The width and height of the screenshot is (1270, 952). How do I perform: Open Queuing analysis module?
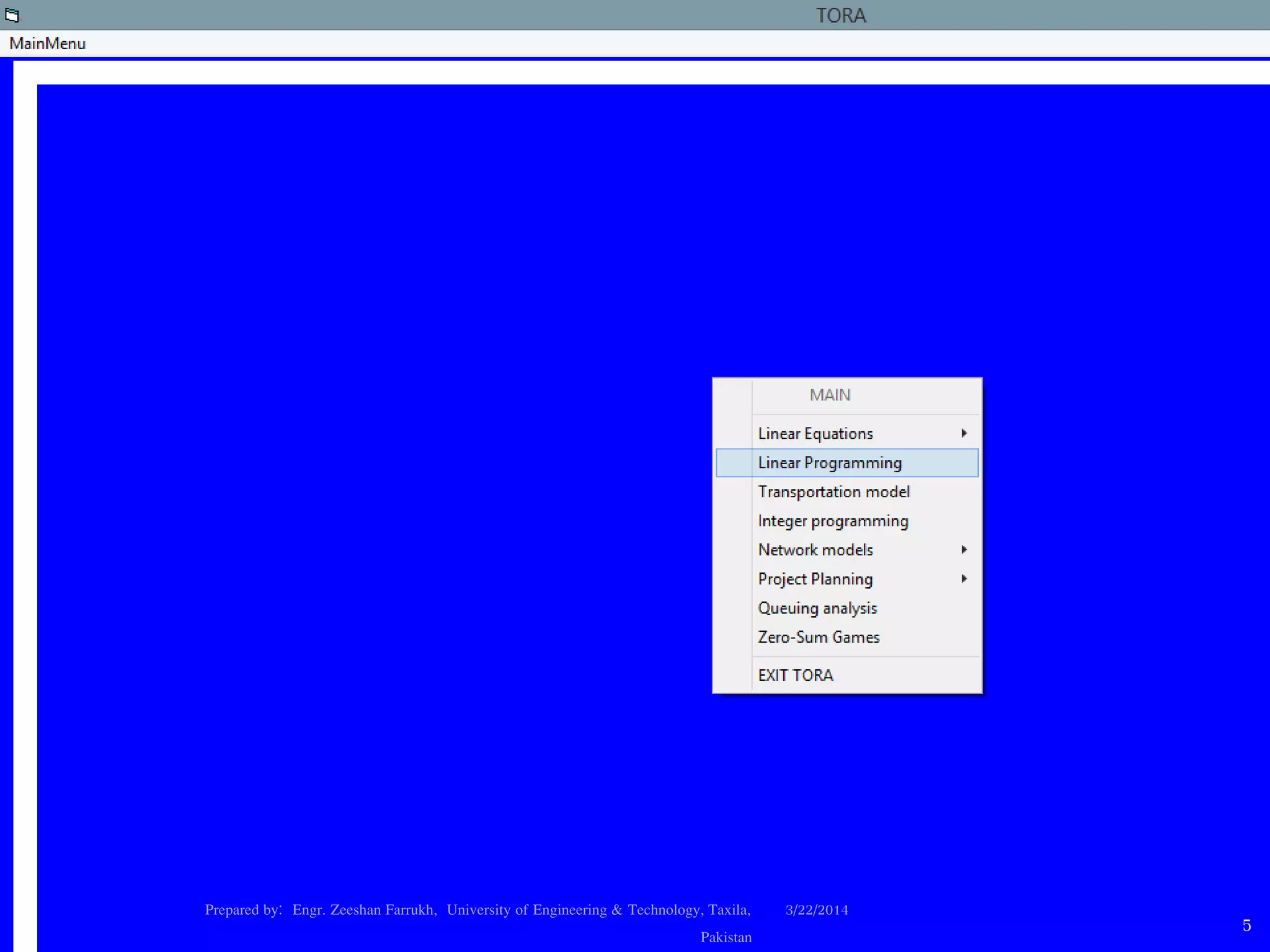pos(817,608)
